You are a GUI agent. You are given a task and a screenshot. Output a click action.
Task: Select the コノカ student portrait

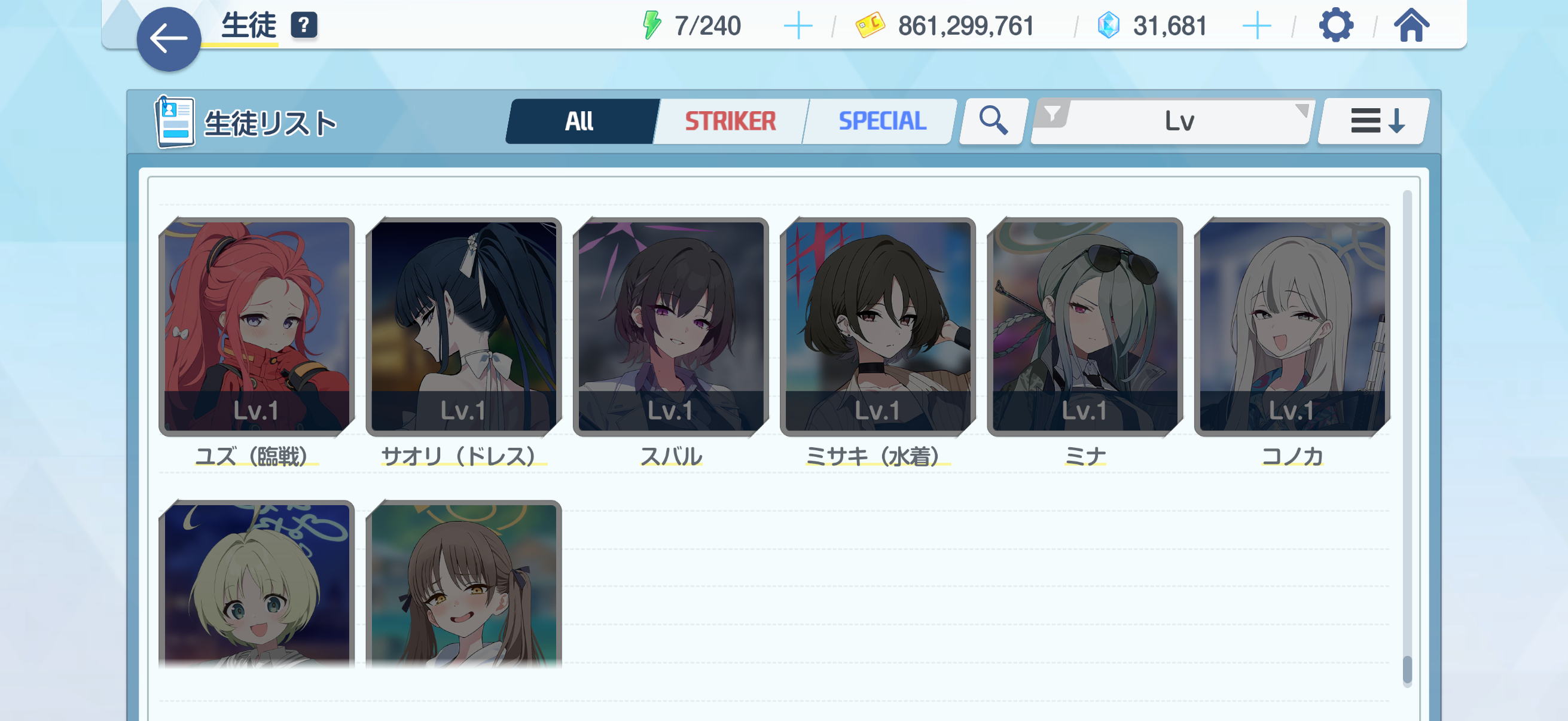(1292, 326)
